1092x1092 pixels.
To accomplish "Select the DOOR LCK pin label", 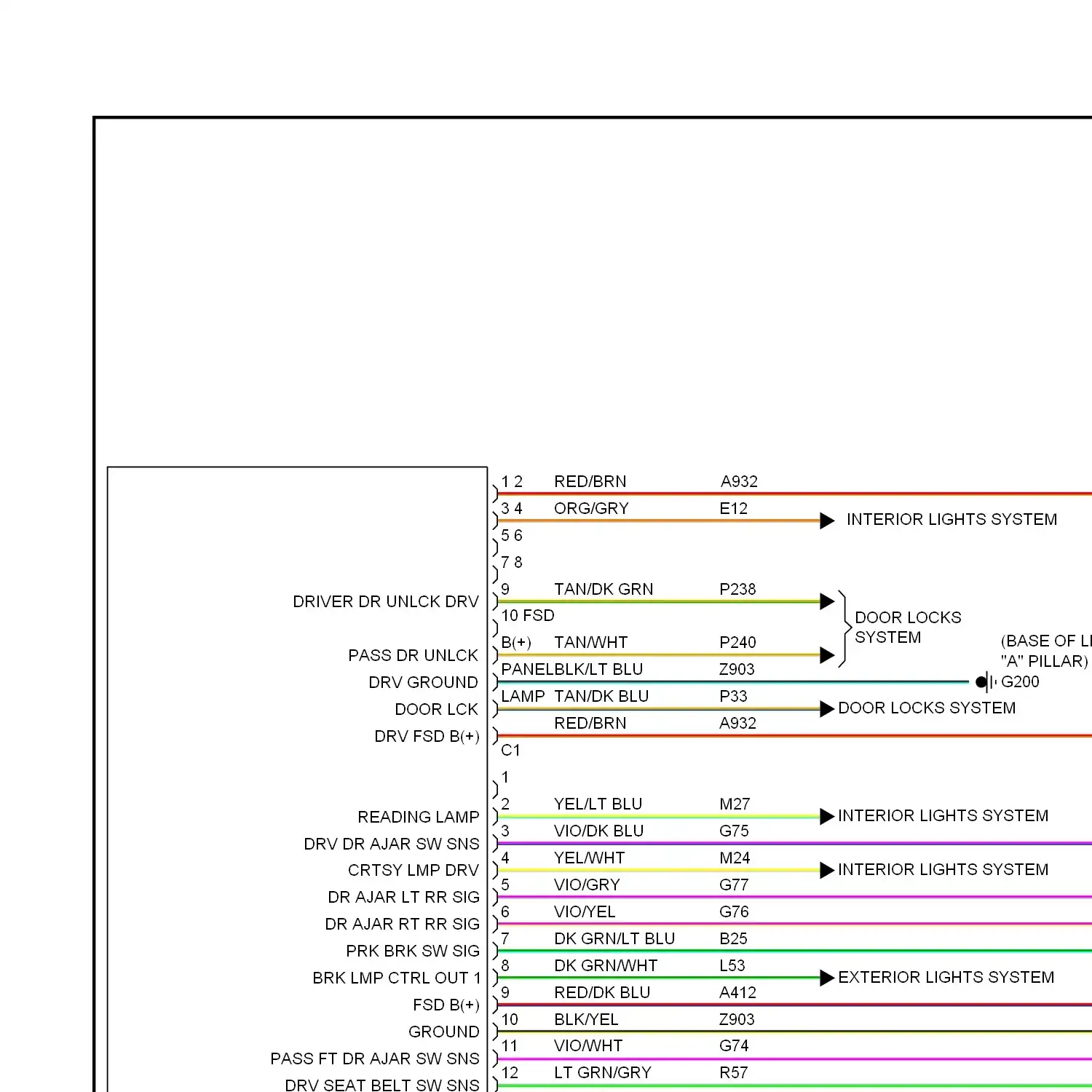I will point(436,709).
